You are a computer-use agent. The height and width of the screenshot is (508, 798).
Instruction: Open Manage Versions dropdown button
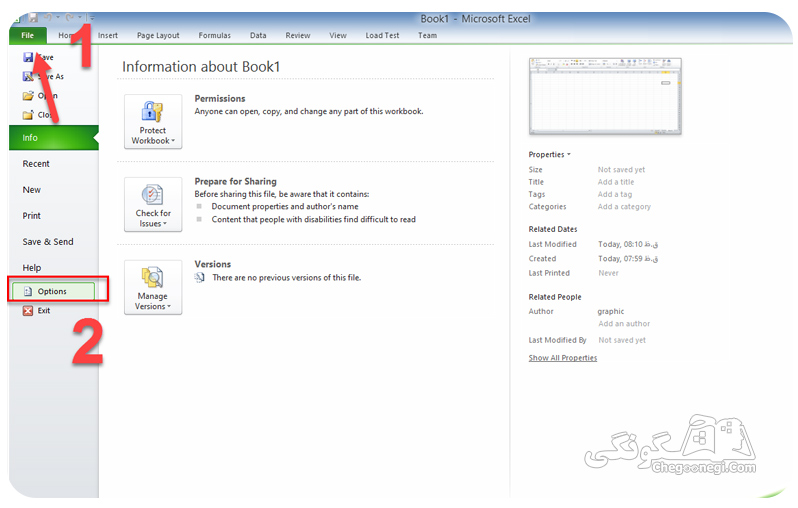[153, 288]
